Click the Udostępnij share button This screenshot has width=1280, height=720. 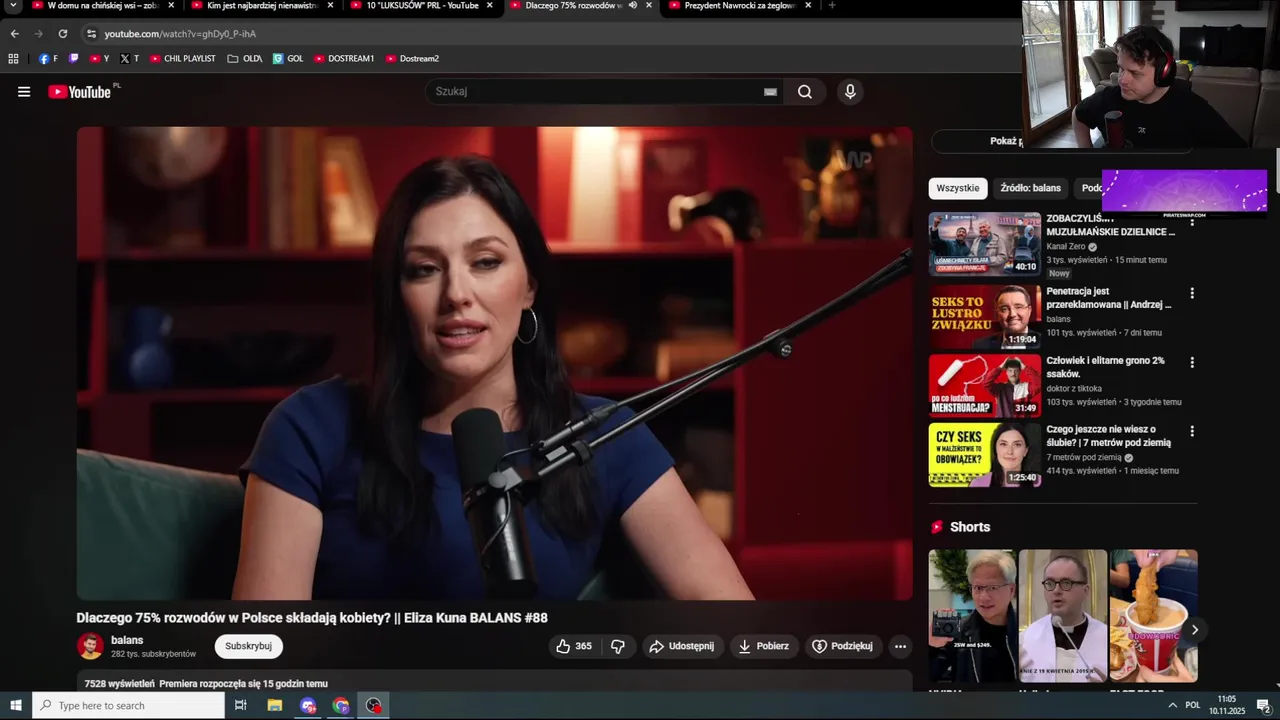[x=682, y=646]
